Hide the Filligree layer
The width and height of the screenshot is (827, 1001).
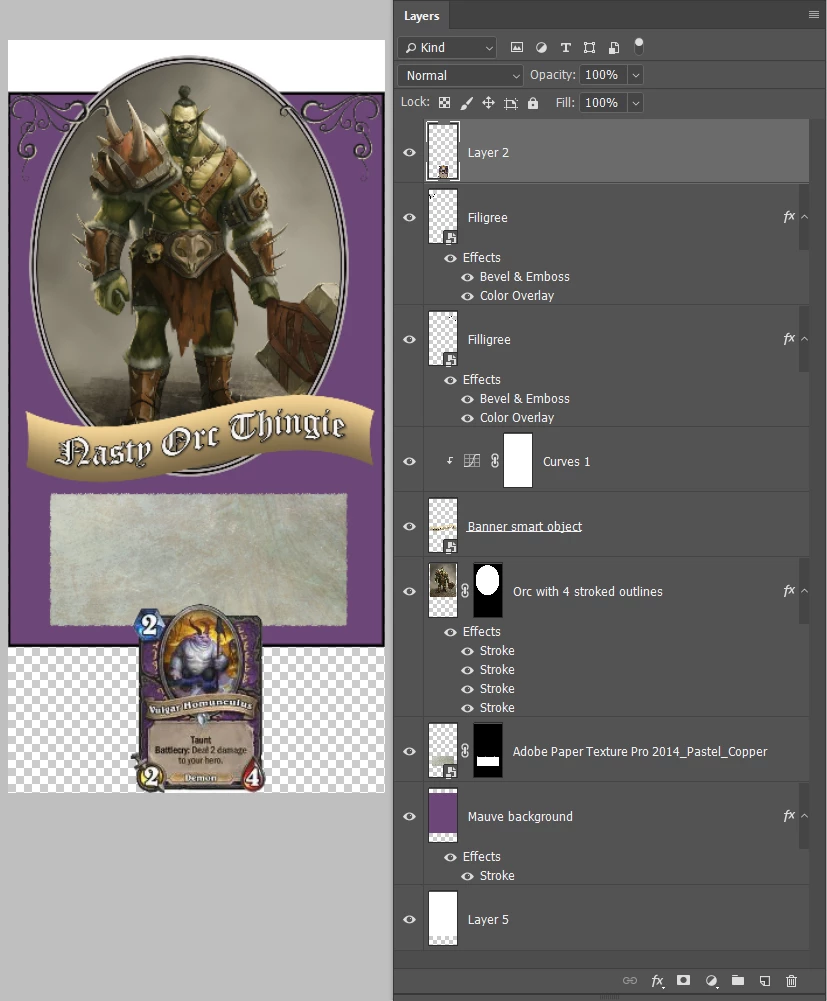(x=409, y=340)
